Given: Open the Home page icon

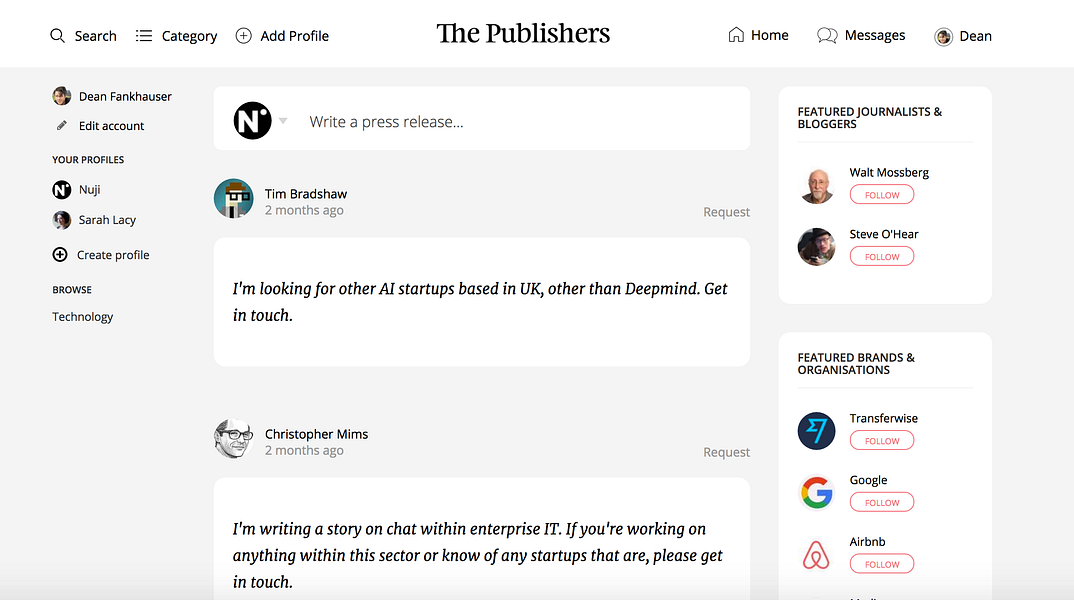Looking at the screenshot, I should coord(735,34).
